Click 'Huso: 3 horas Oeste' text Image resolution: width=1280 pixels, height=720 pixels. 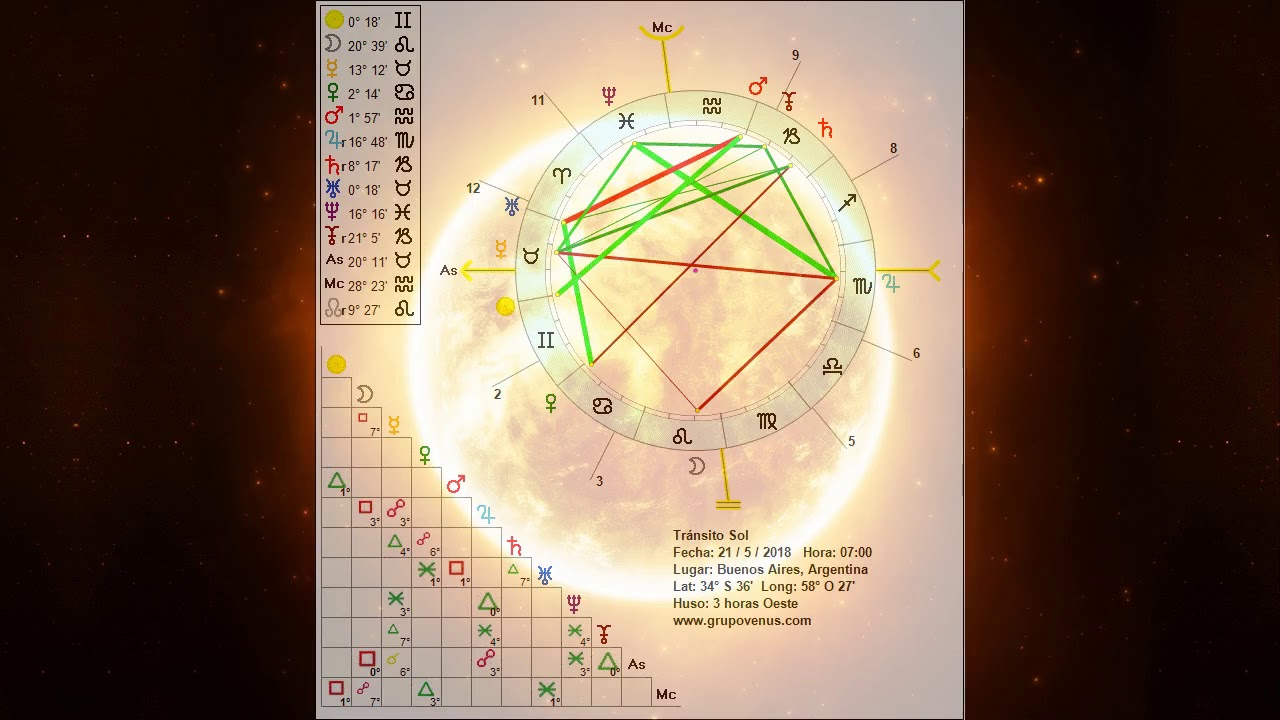coord(735,604)
